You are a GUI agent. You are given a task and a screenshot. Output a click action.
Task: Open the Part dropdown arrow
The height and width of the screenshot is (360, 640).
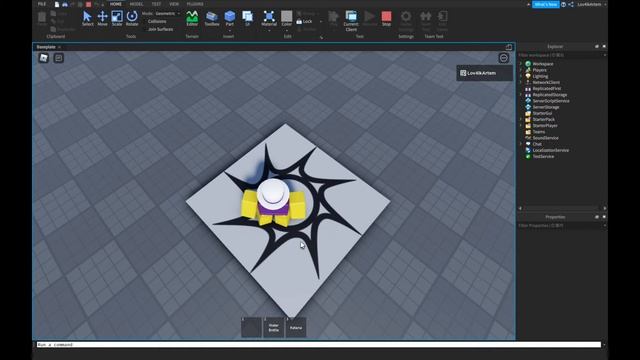(x=230, y=31)
